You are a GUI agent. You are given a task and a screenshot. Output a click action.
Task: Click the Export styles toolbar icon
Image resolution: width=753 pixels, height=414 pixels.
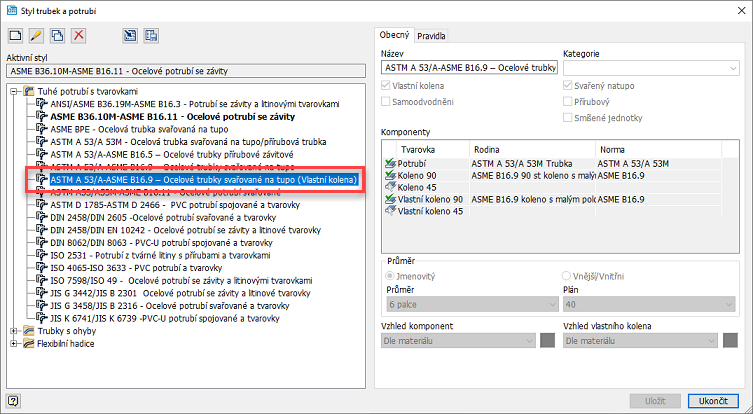(151, 36)
